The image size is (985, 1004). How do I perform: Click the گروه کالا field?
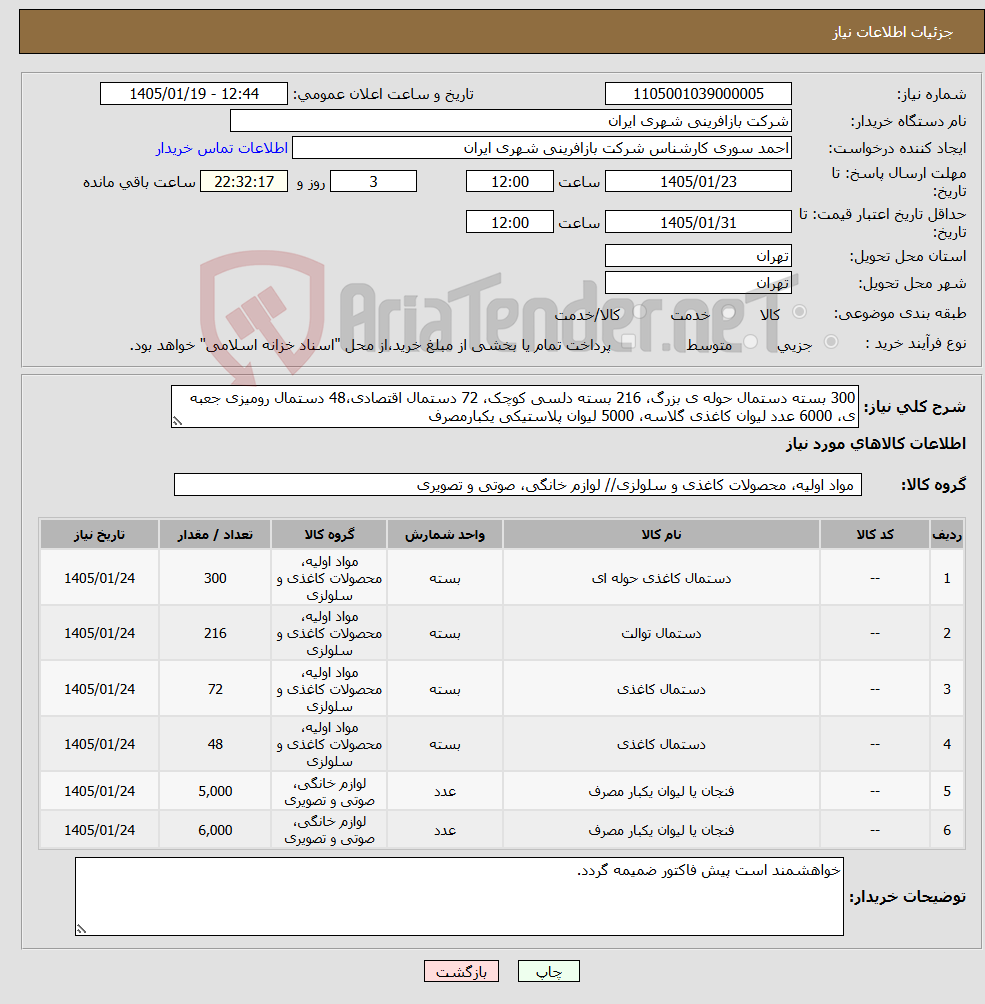pos(518,485)
